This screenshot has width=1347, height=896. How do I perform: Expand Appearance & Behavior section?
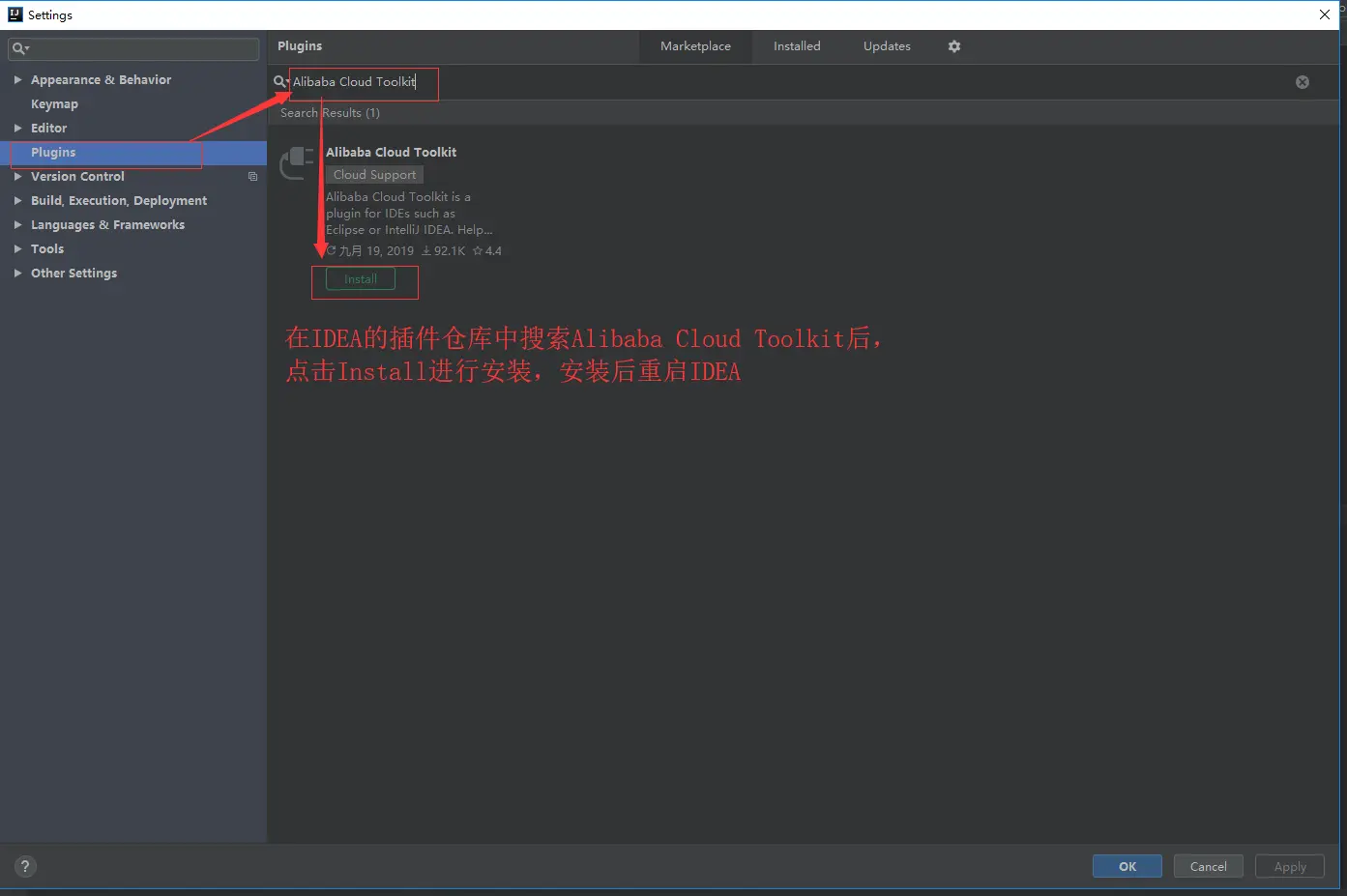17,80
